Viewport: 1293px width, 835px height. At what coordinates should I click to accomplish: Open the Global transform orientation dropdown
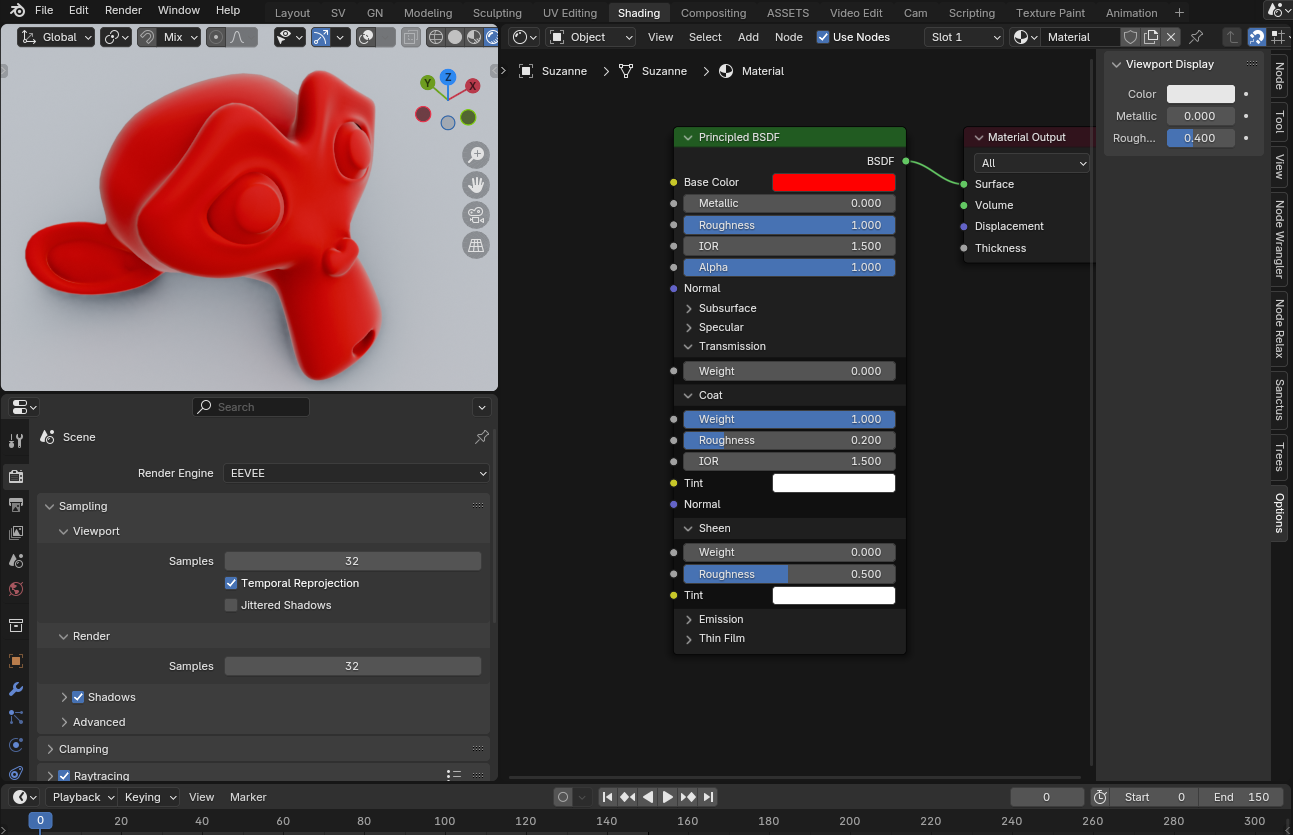[x=56, y=37]
